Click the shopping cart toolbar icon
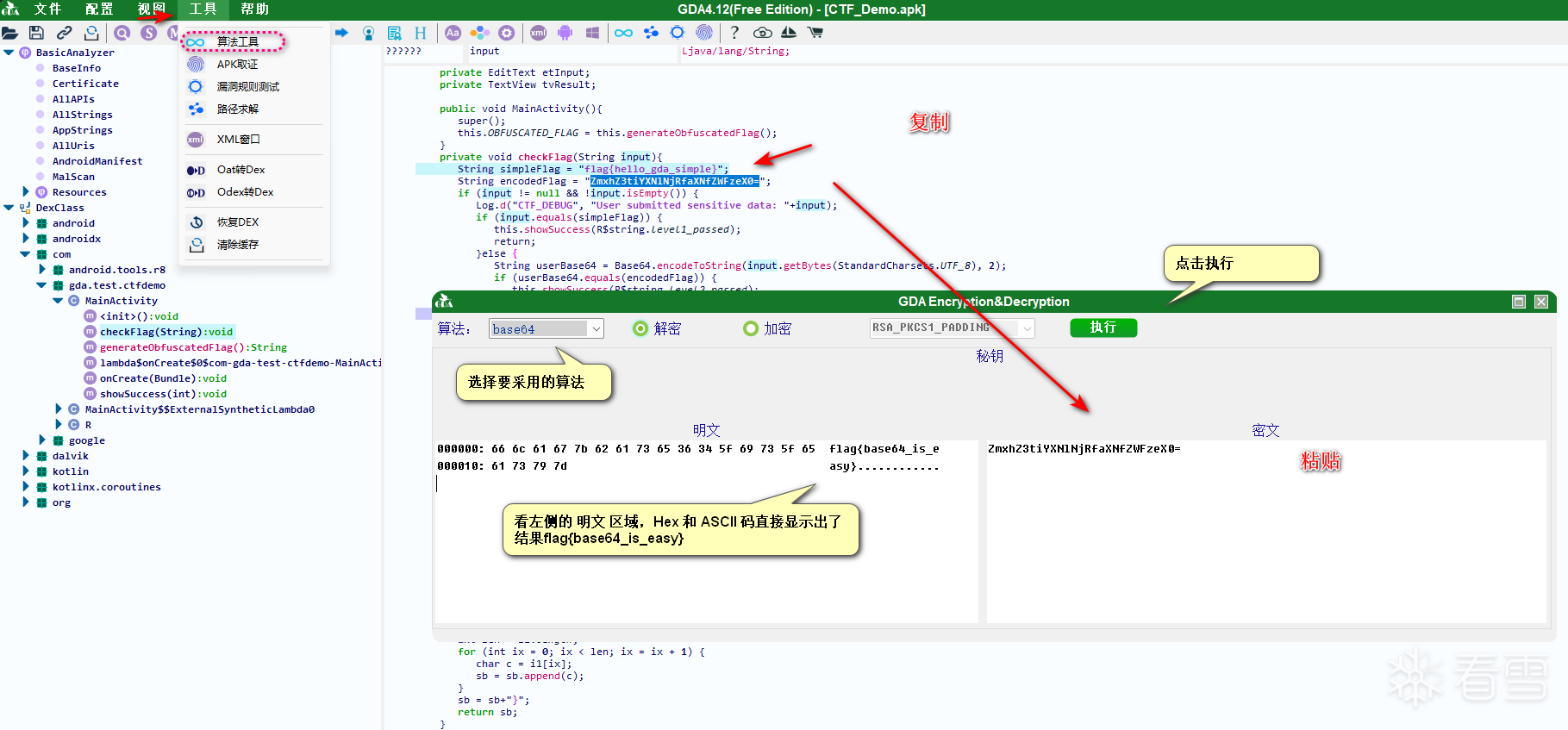Screen dimensions: 1568x730 coord(815,33)
